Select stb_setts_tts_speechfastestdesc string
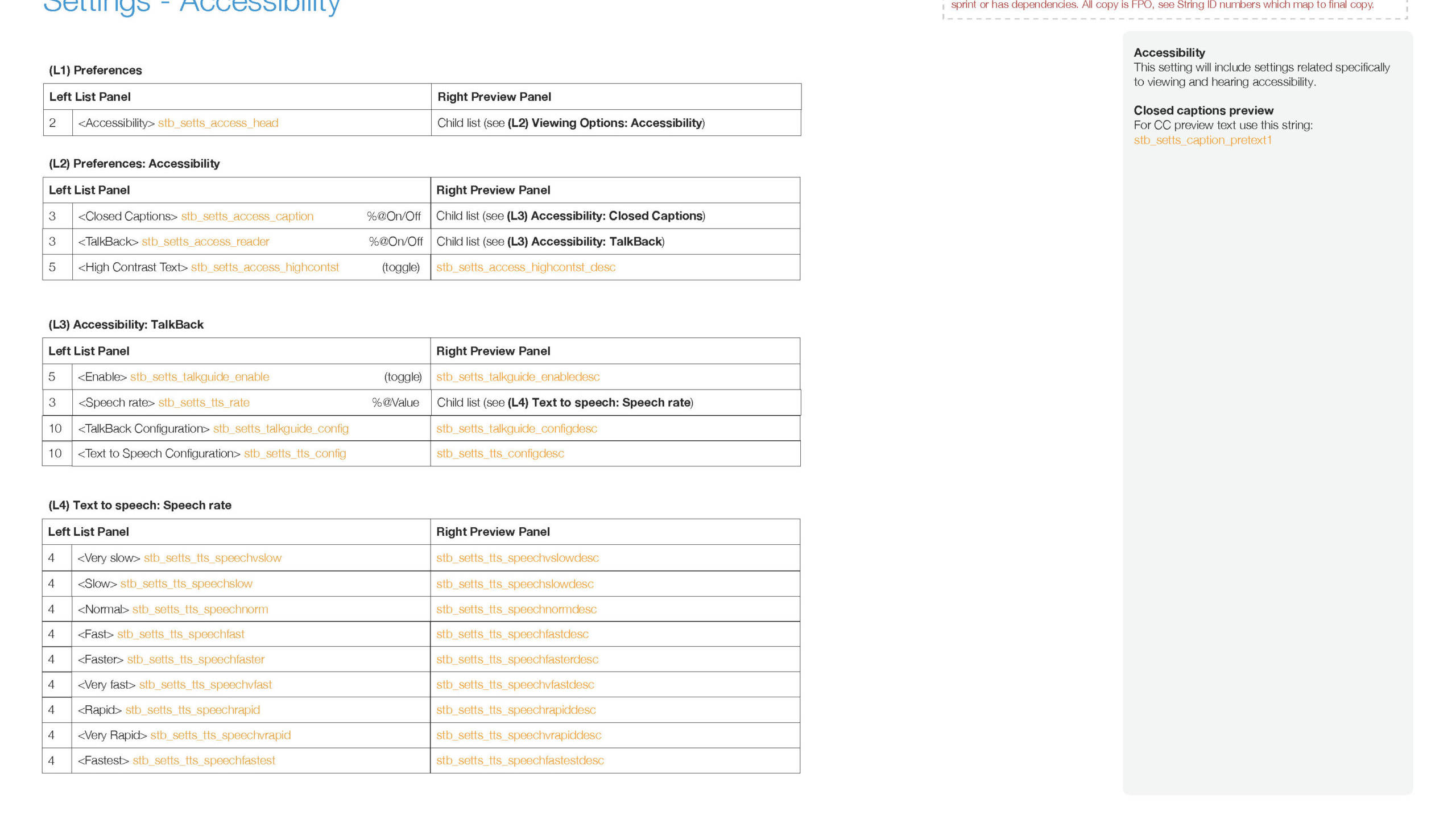Viewport: 1456px width, 819px height. point(520,760)
